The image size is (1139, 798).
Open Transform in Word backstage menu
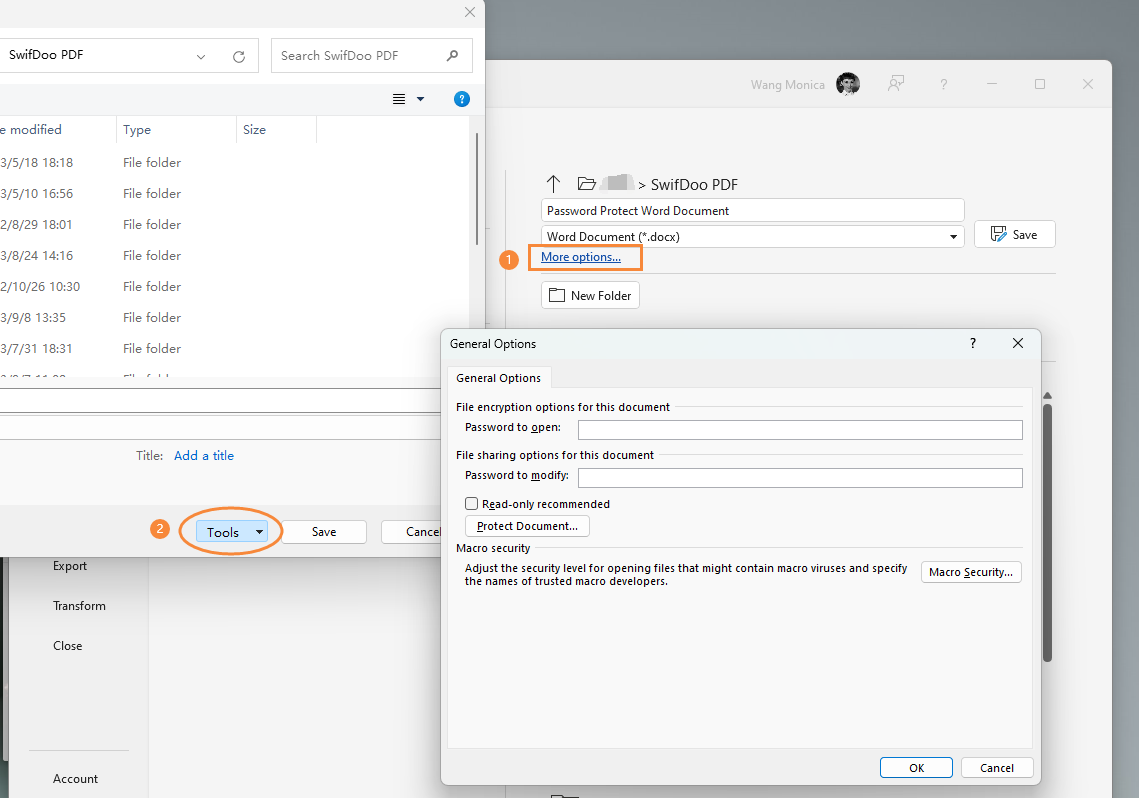point(79,606)
